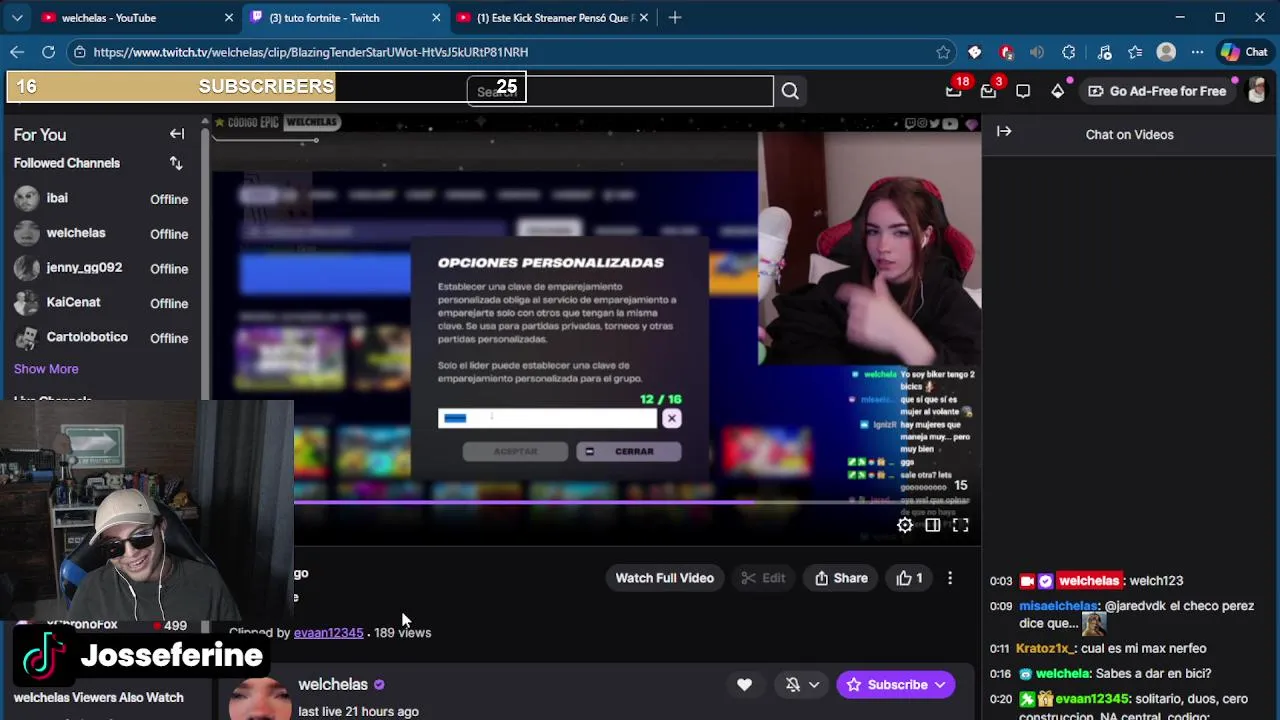
Task: Collapse the Chat on Videos panel
Action: tap(1004, 131)
